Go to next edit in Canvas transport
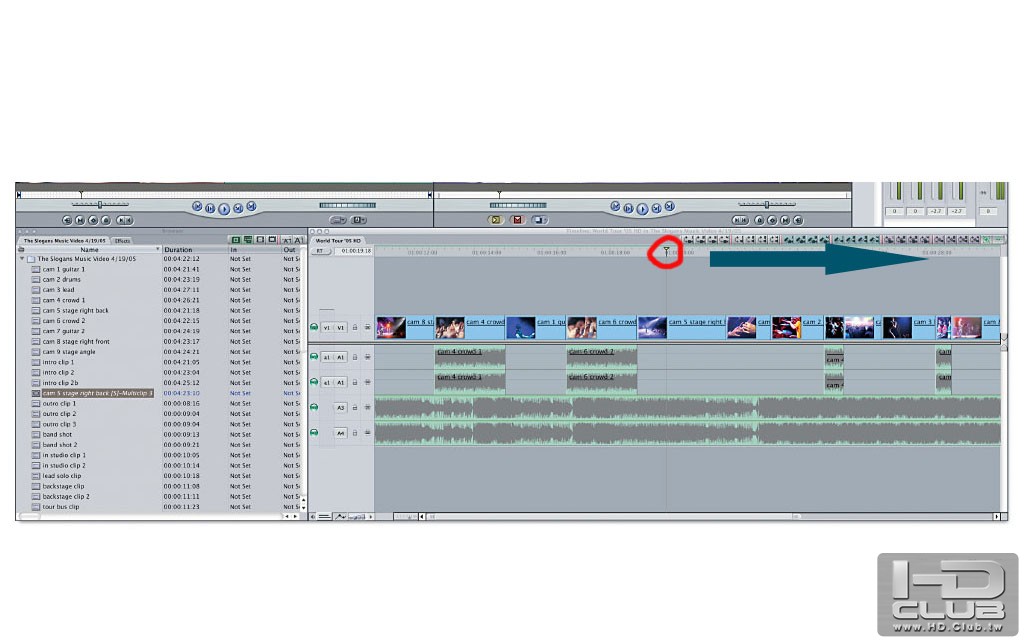1024x642 pixels. [669, 206]
